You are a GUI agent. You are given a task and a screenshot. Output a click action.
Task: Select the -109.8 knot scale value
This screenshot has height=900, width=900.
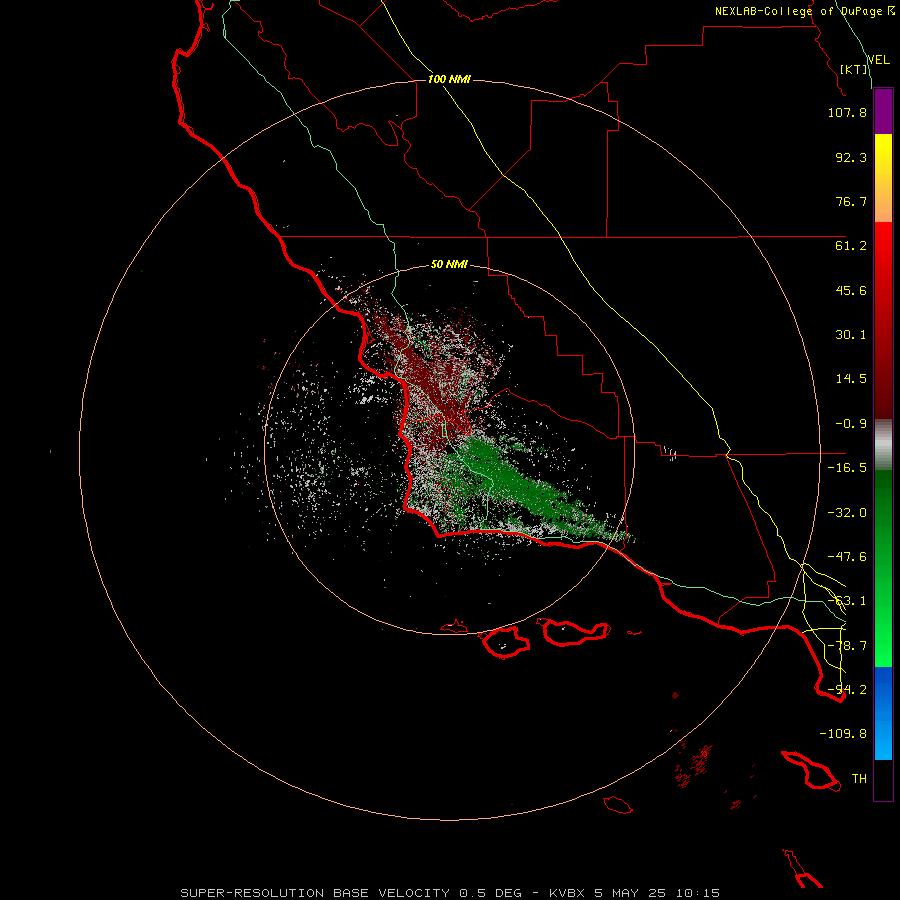[x=843, y=734]
